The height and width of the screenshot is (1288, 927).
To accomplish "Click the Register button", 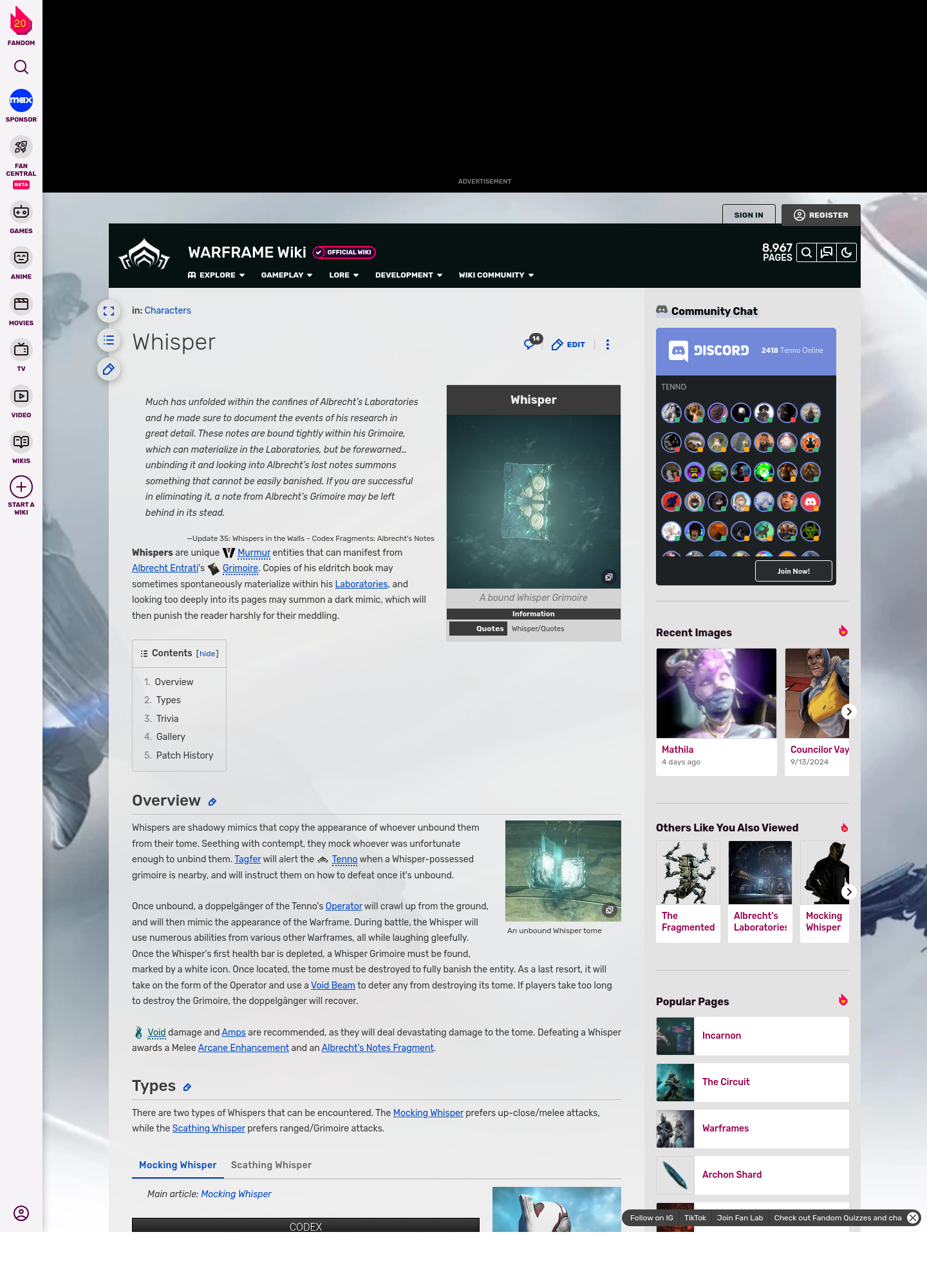I will tap(821, 215).
